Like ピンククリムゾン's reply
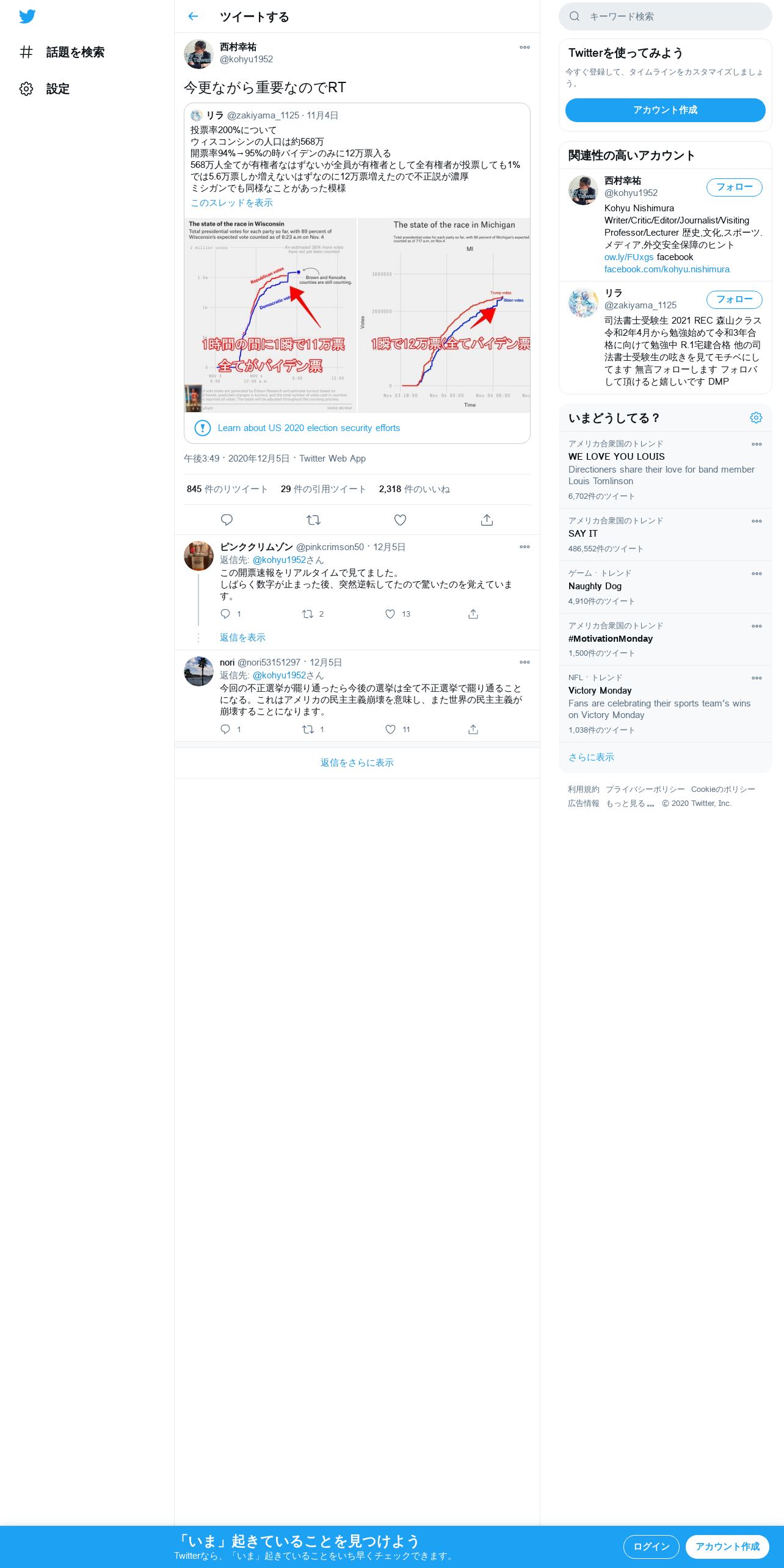The height and width of the screenshot is (1568, 784). [390, 614]
